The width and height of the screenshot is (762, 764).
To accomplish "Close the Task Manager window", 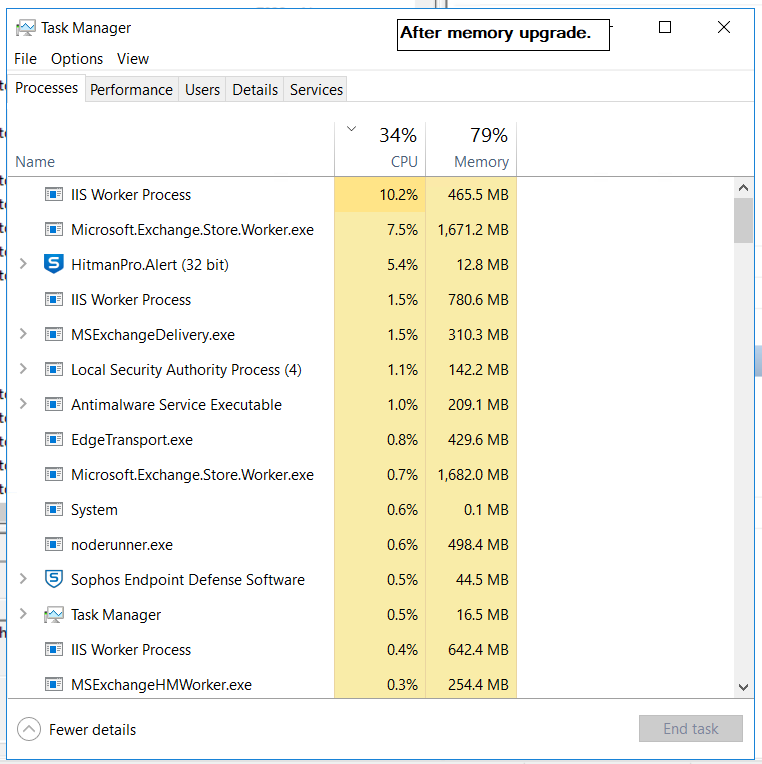I will tap(724, 27).
